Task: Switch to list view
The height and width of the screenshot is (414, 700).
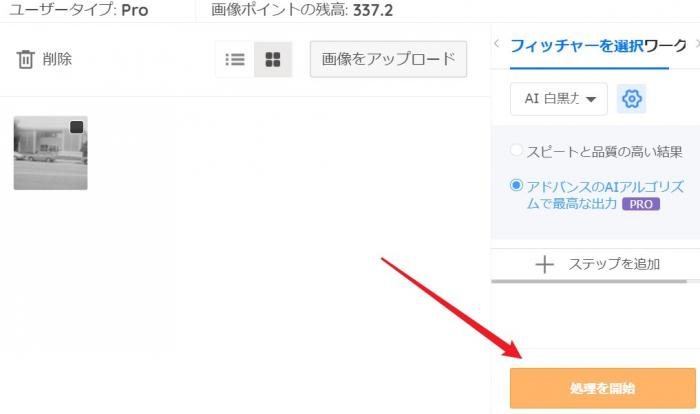Action: click(235, 59)
